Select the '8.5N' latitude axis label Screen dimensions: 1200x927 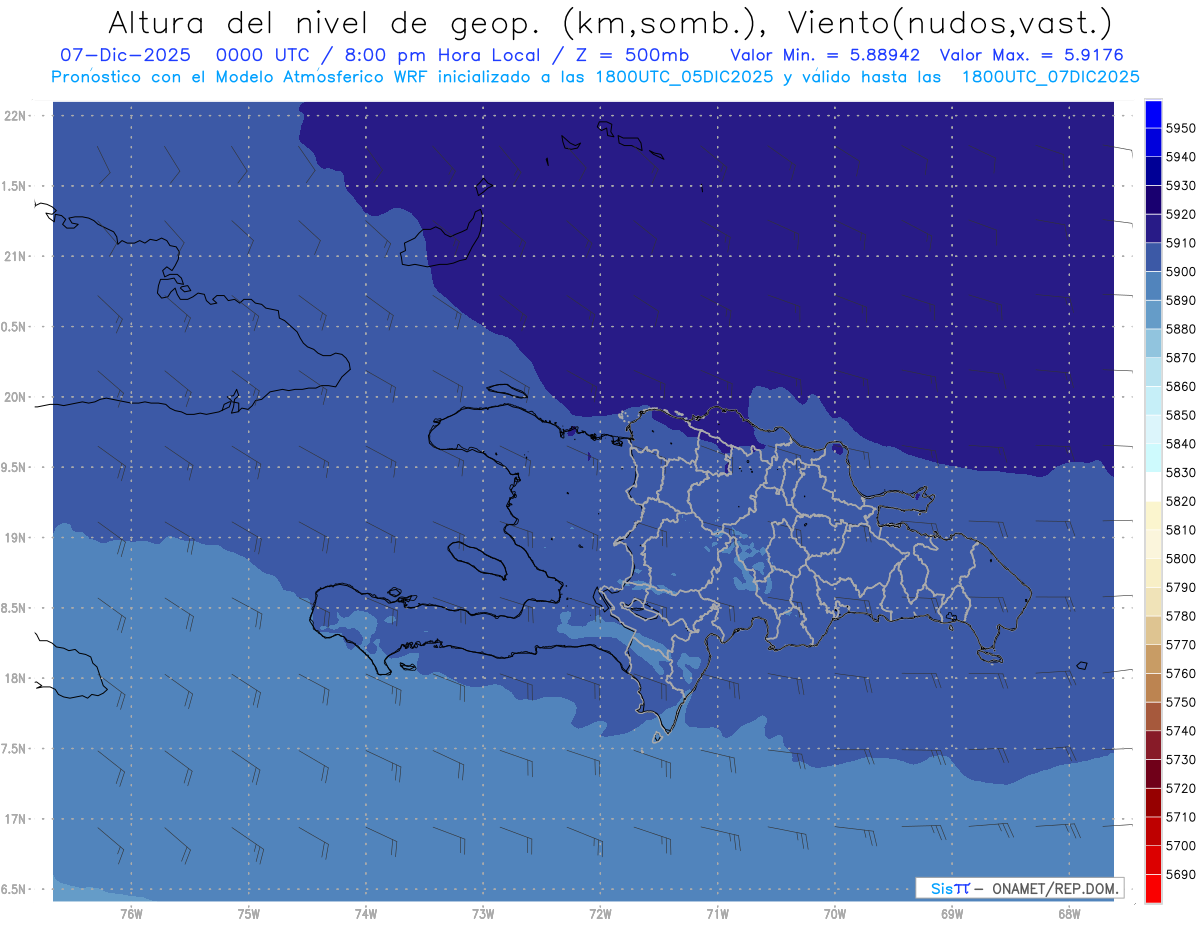tap(15, 608)
